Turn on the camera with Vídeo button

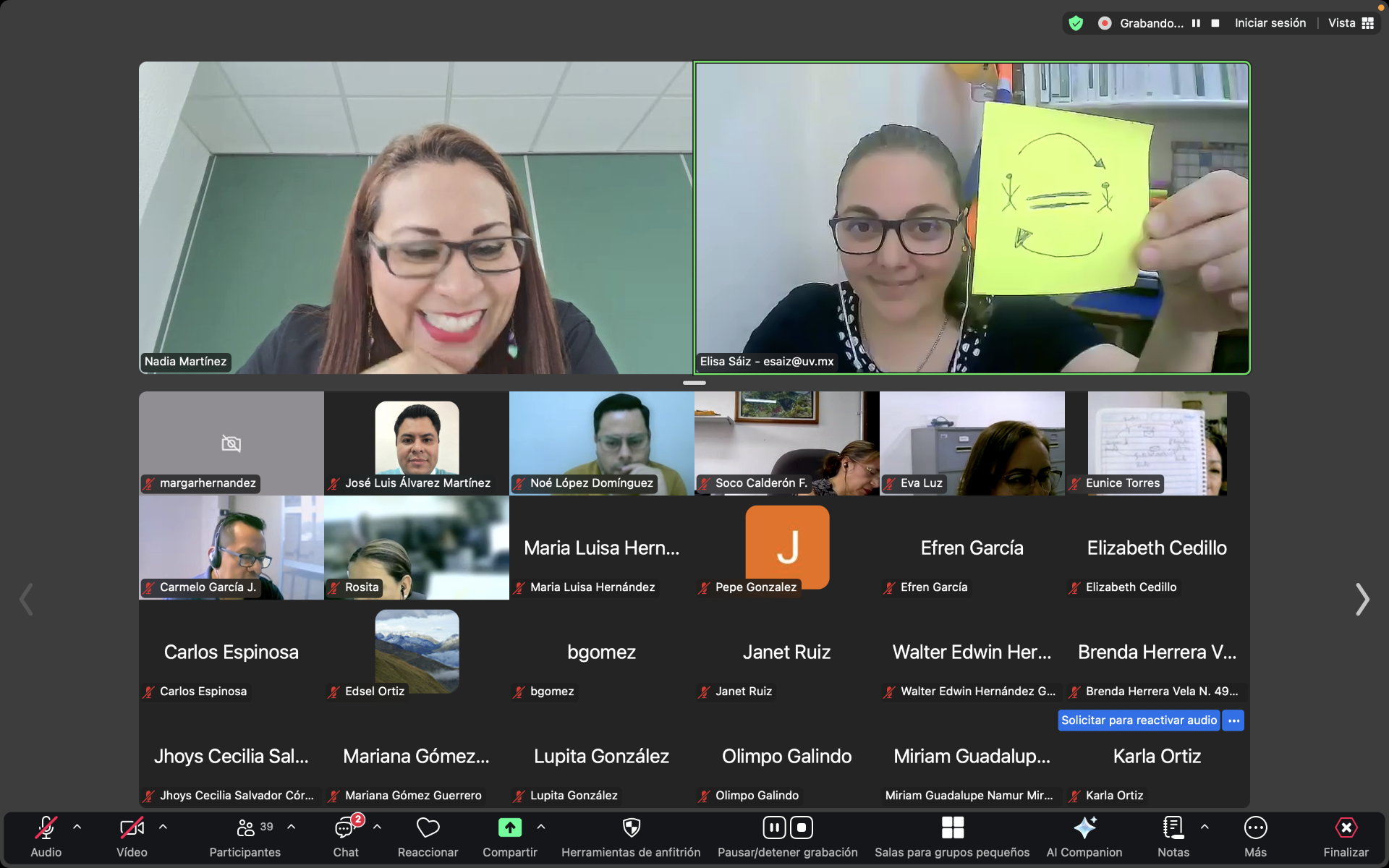[x=132, y=828]
